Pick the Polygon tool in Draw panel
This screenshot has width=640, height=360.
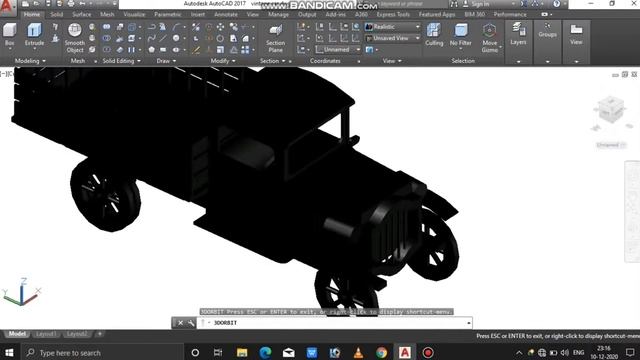(x=151, y=49)
